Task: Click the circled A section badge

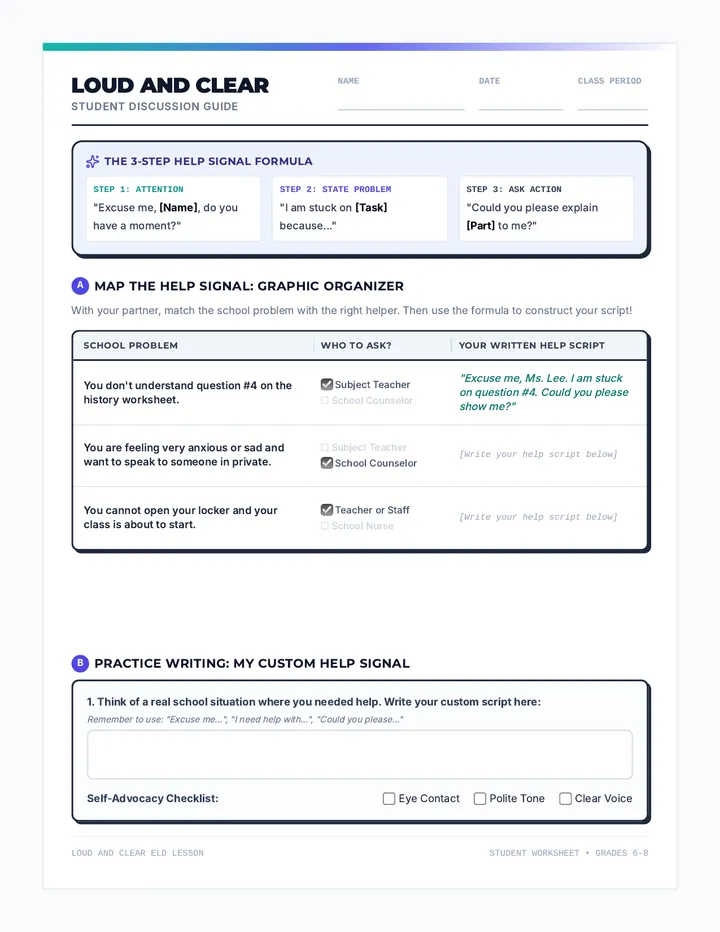Action: 80,286
